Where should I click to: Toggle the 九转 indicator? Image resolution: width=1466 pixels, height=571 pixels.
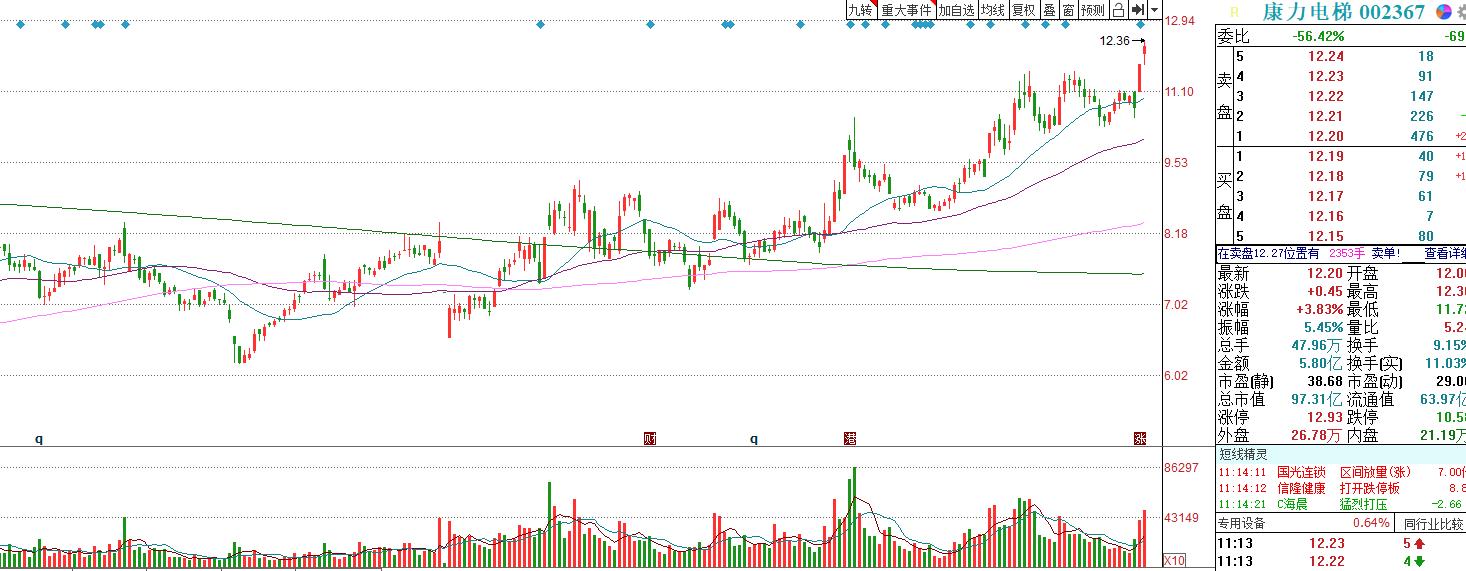click(x=860, y=10)
